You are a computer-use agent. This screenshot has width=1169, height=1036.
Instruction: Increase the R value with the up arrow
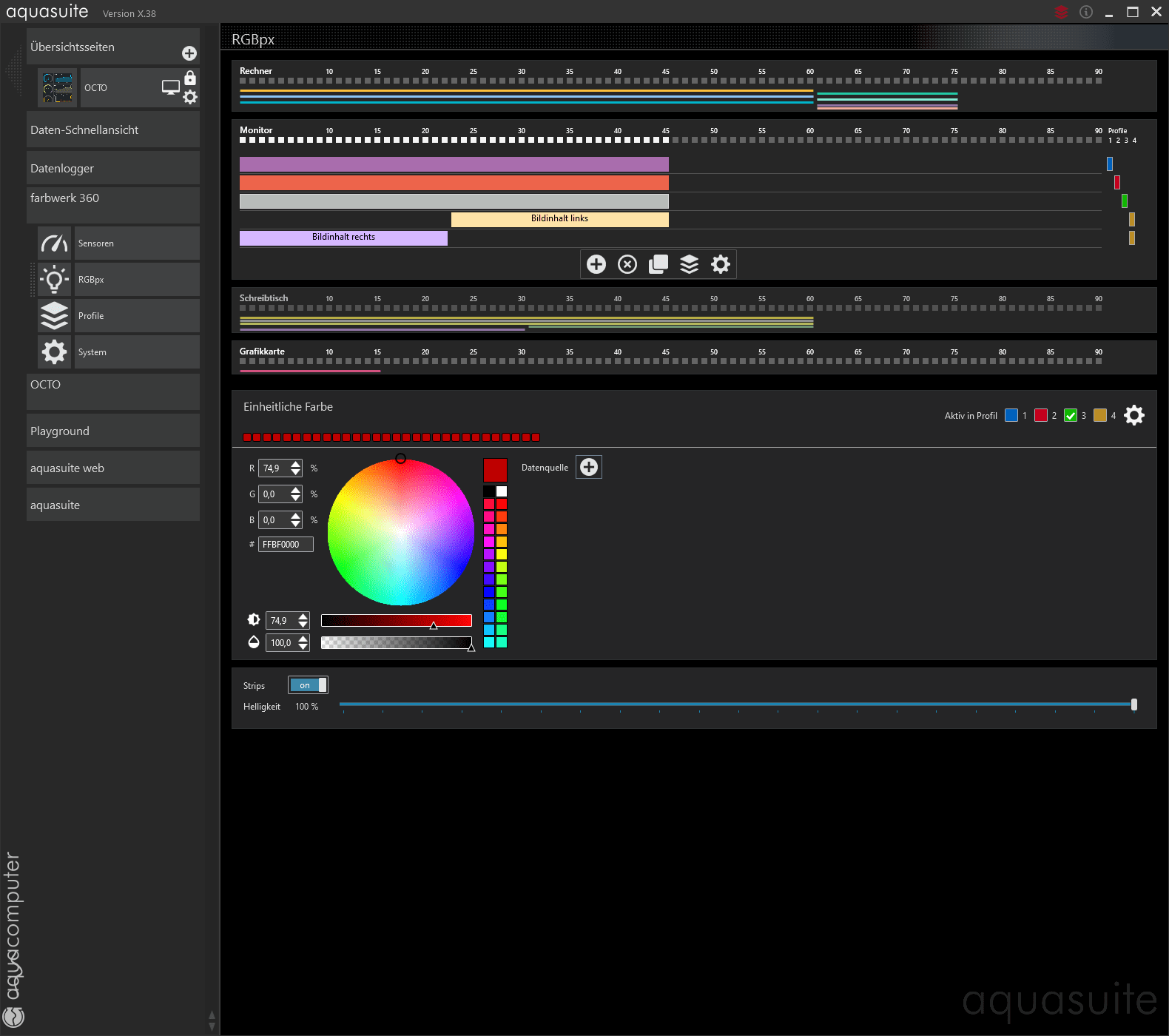coord(296,464)
